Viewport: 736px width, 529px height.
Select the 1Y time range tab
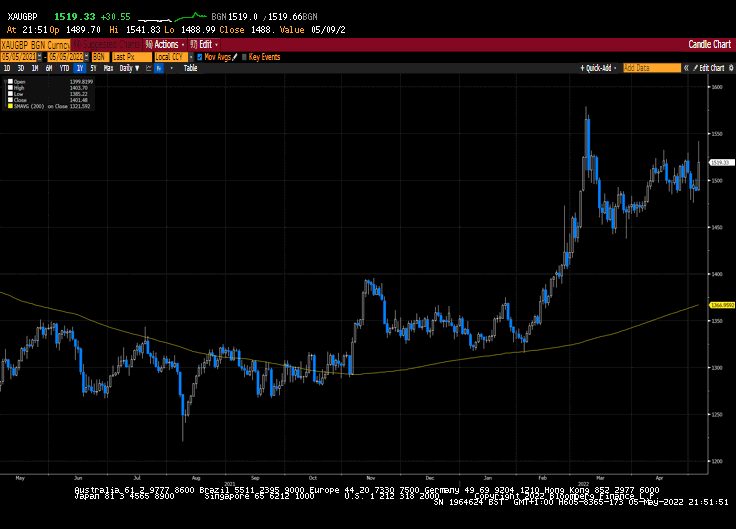click(x=80, y=68)
